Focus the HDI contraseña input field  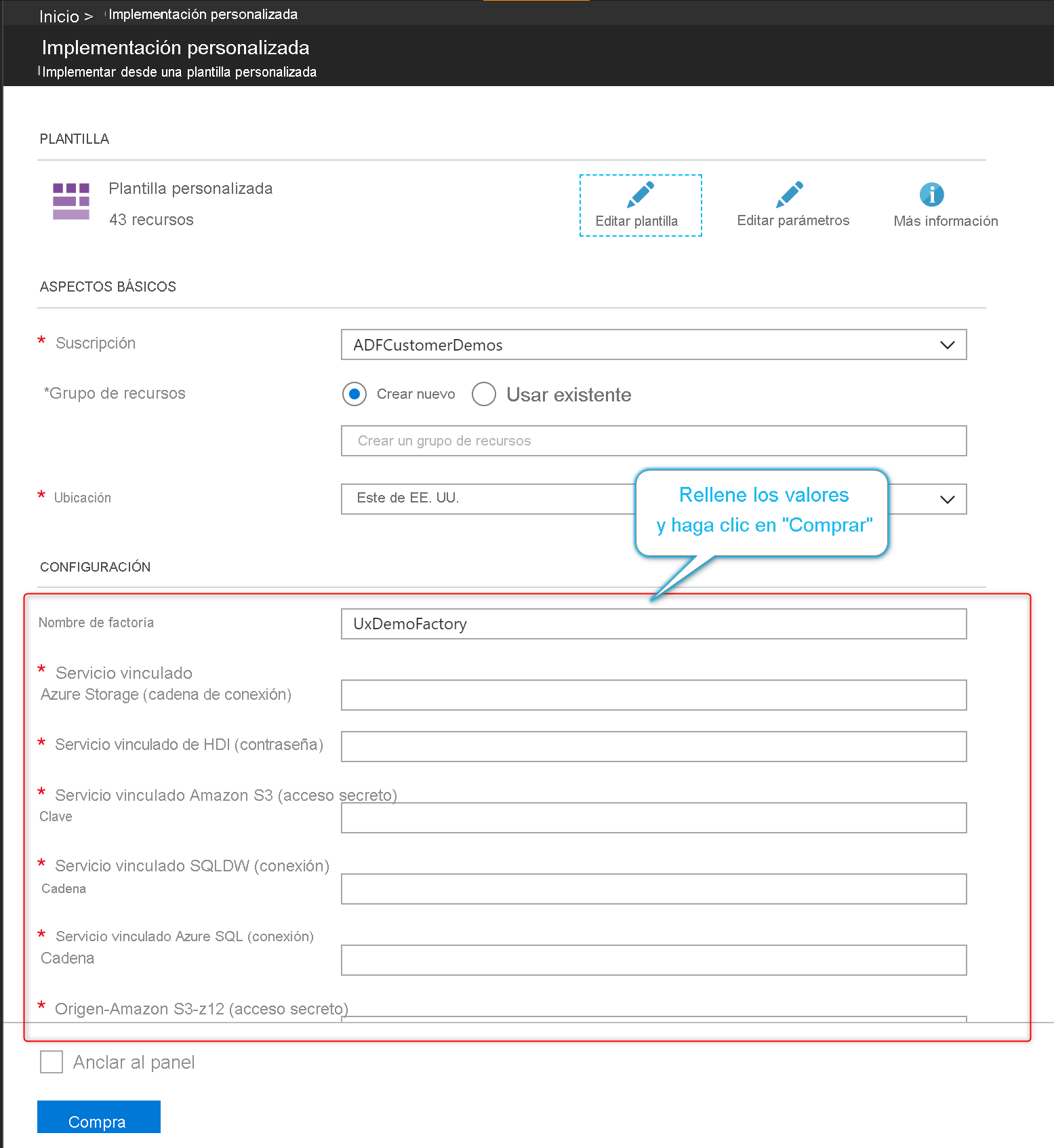653,747
